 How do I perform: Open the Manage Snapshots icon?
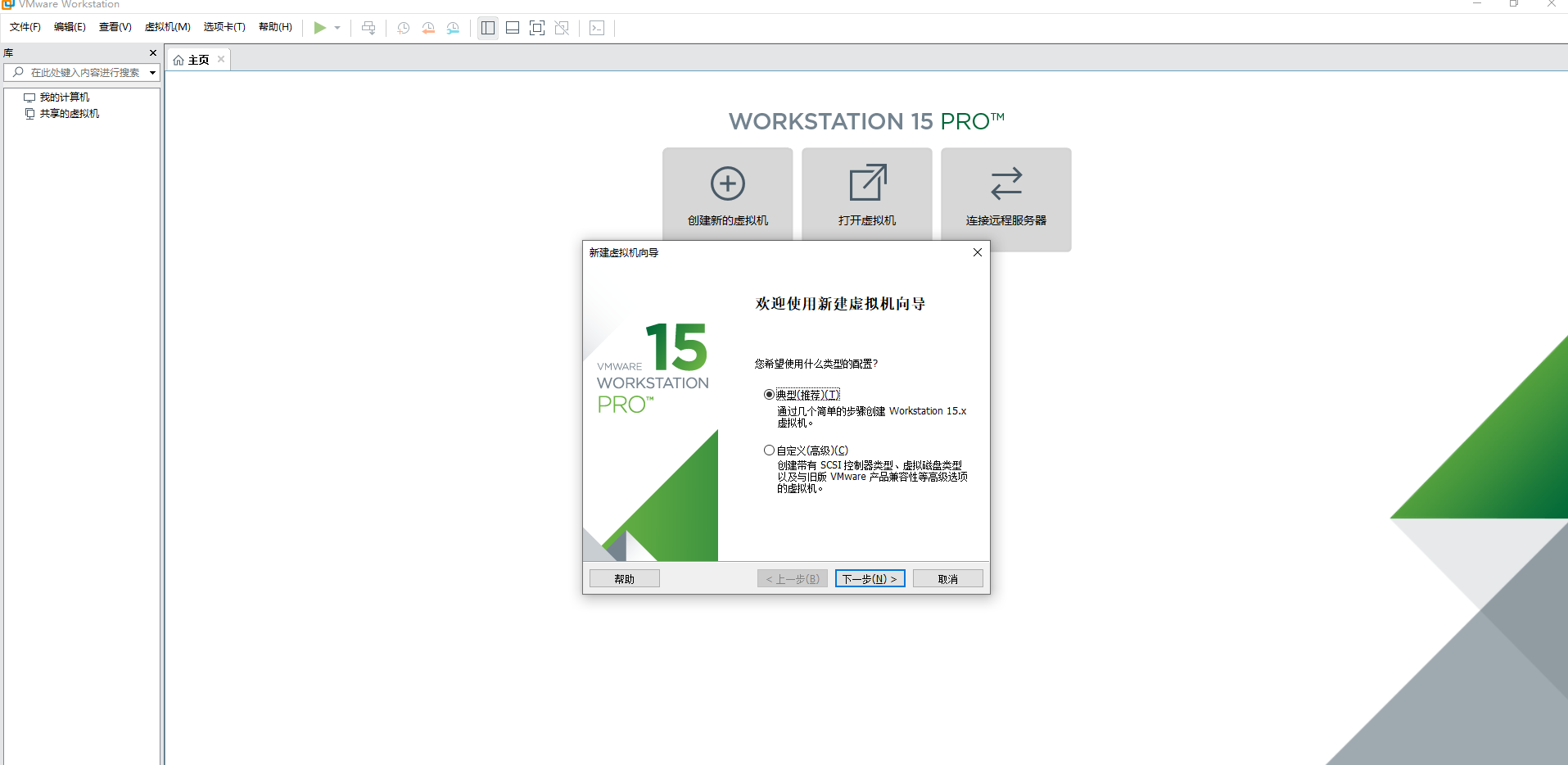[453, 27]
